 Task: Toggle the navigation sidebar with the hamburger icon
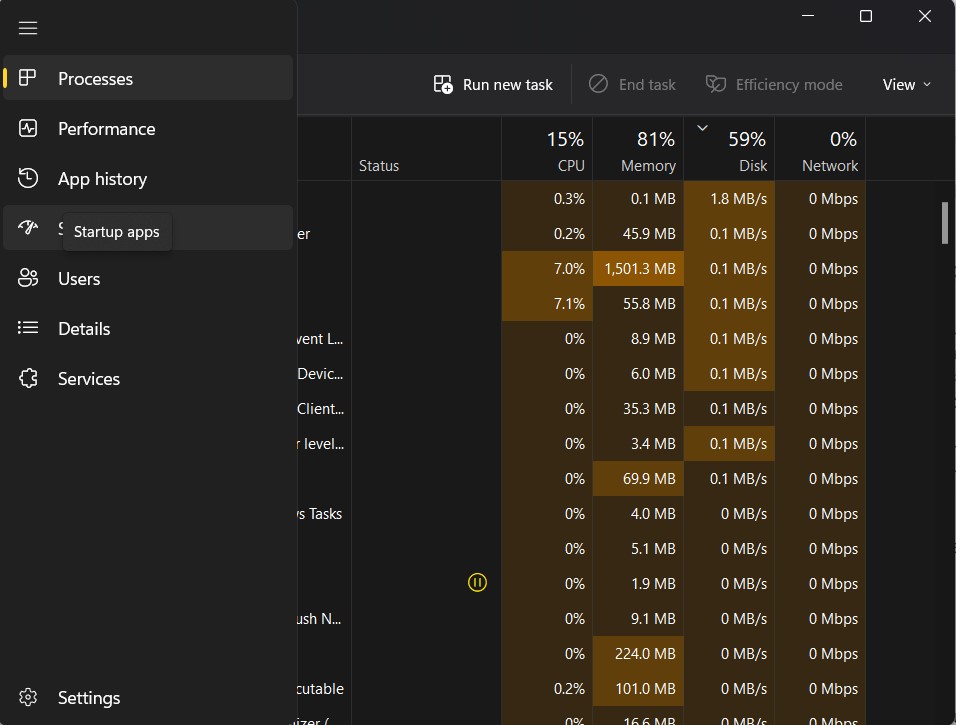point(27,27)
